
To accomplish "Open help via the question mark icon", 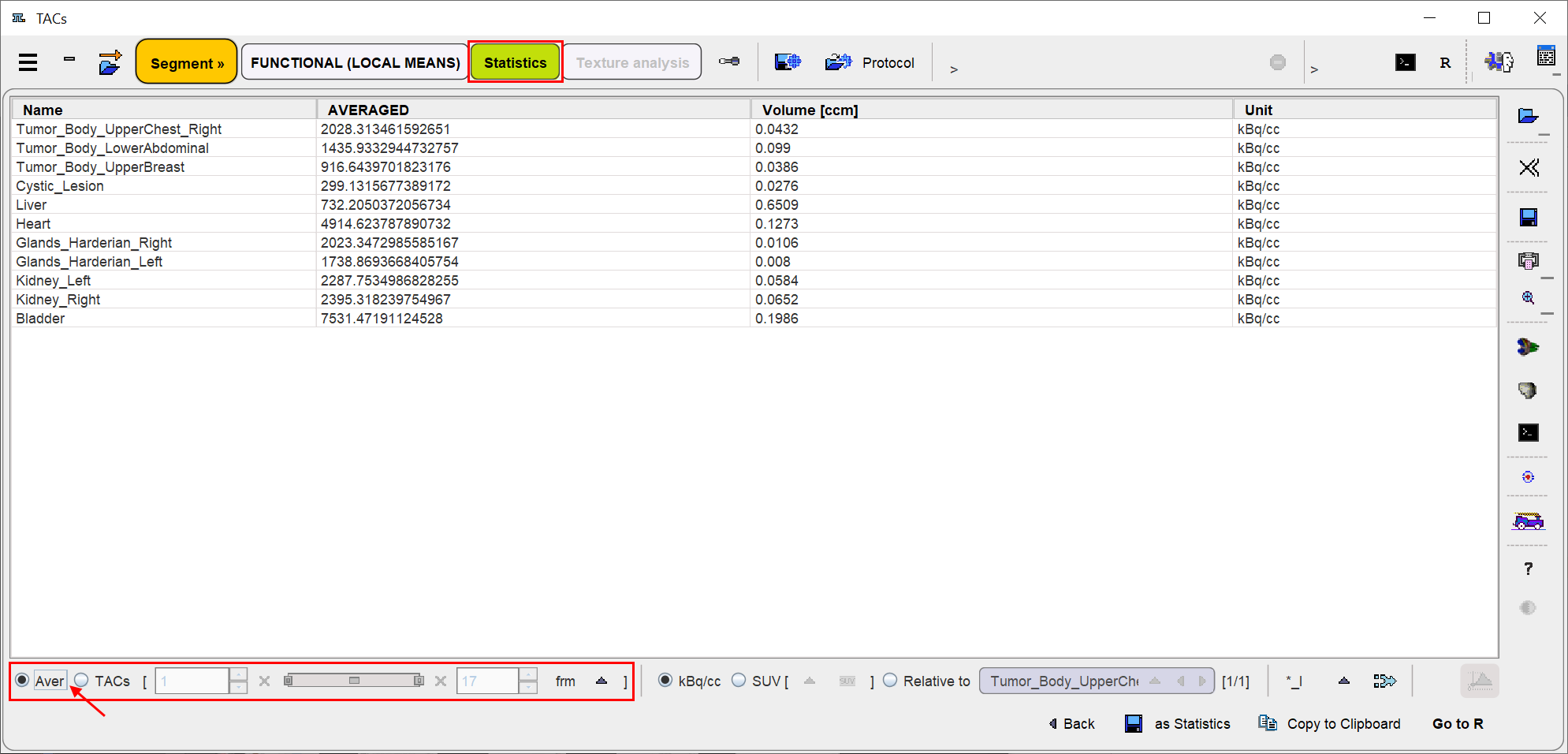I will pos(1529,569).
